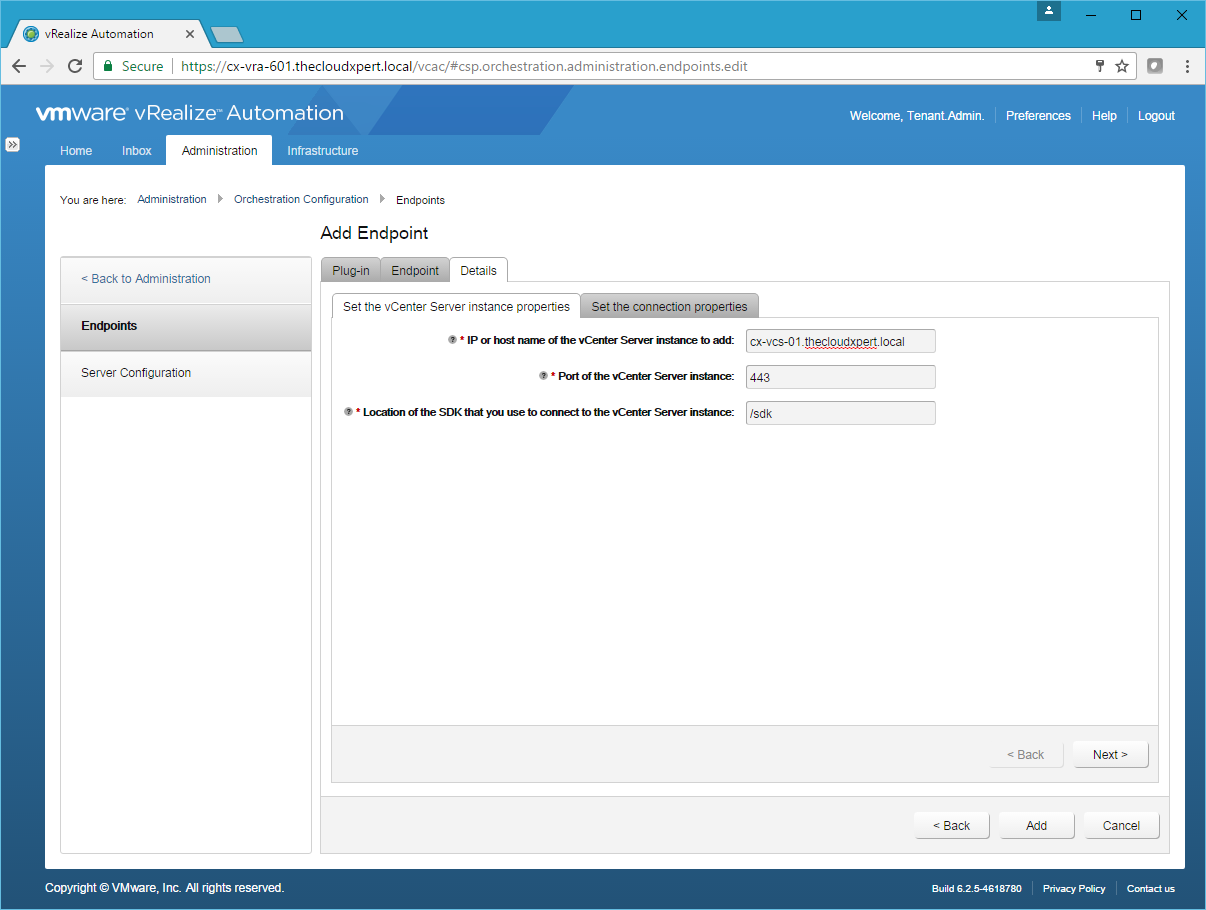Click the help icon beside IP or host name
The height and width of the screenshot is (910, 1206).
(x=452, y=340)
